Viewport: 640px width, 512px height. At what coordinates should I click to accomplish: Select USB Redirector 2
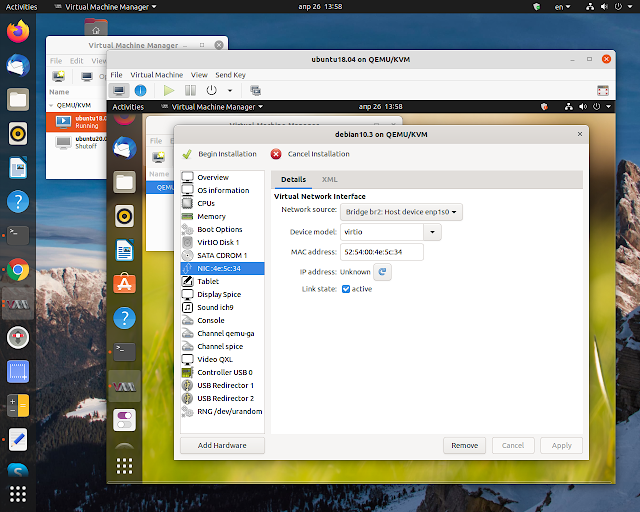coord(222,398)
